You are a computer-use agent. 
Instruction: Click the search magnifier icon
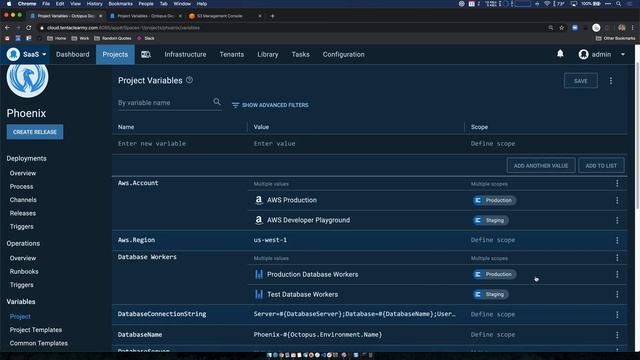click(217, 102)
